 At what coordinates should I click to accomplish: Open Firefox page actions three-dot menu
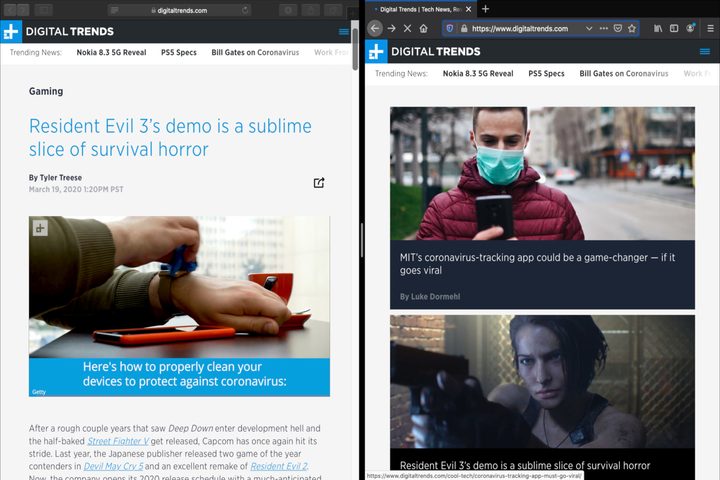pyautogui.click(x=604, y=28)
